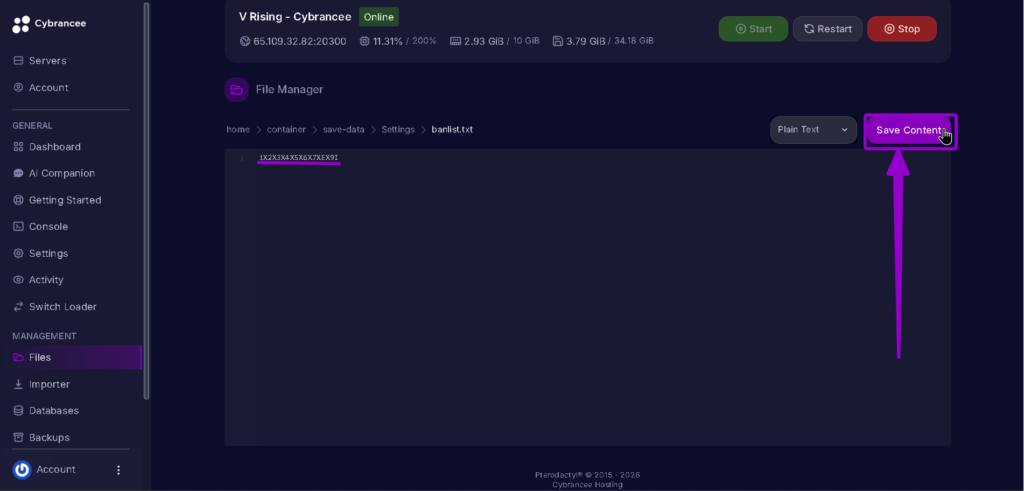The width and height of the screenshot is (1024, 491).
Task: Navigate to save-data breadcrumb
Action: (344, 129)
